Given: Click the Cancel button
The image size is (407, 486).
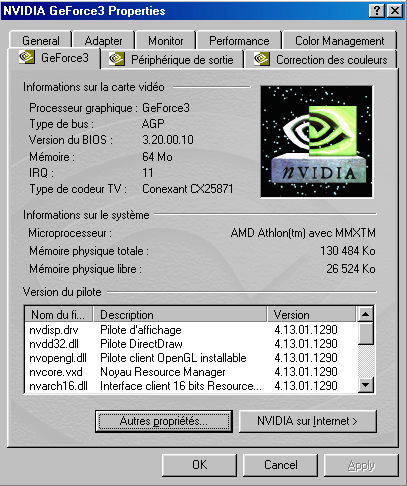Looking at the screenshot, I should 280,465.
